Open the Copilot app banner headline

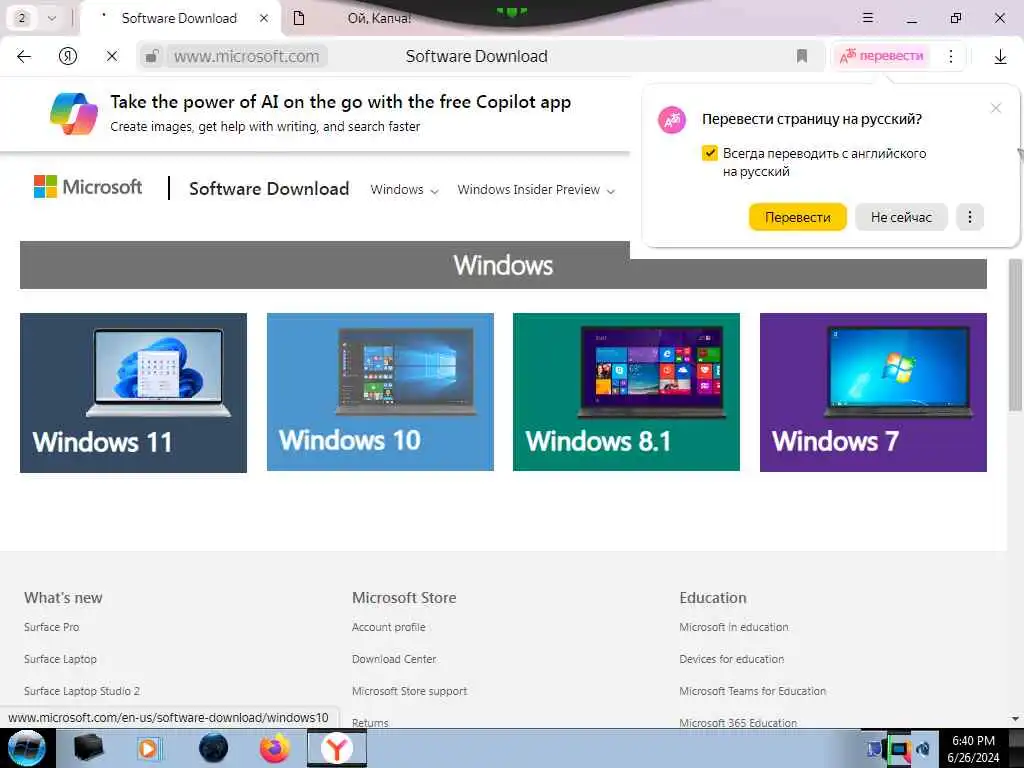pyautogui.click(x=340, y=102)
